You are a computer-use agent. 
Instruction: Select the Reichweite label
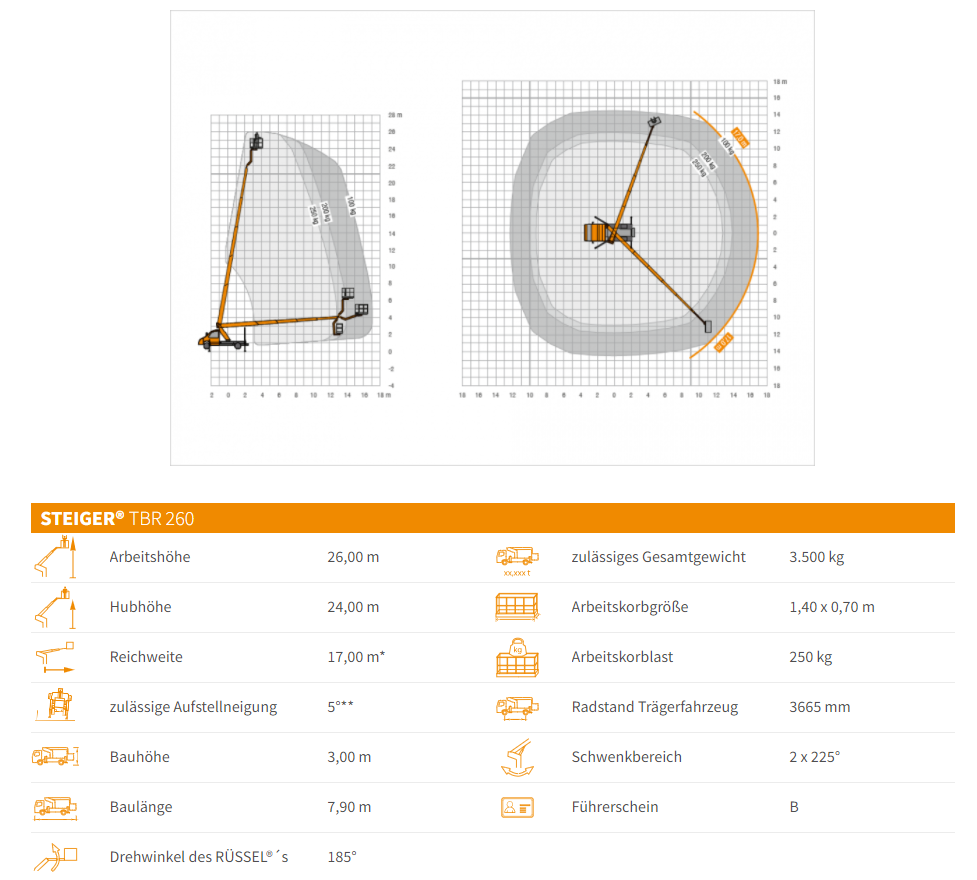[146, 657]
